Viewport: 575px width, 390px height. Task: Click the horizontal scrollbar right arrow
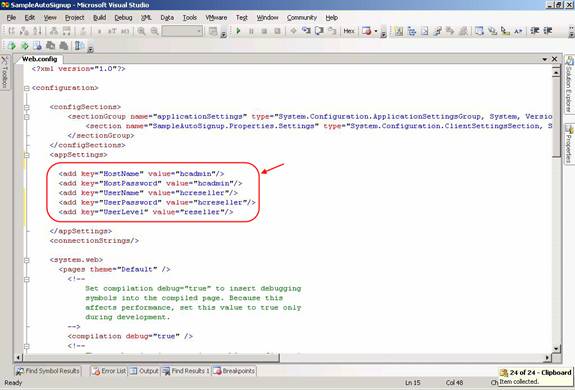tap(547, 357)
